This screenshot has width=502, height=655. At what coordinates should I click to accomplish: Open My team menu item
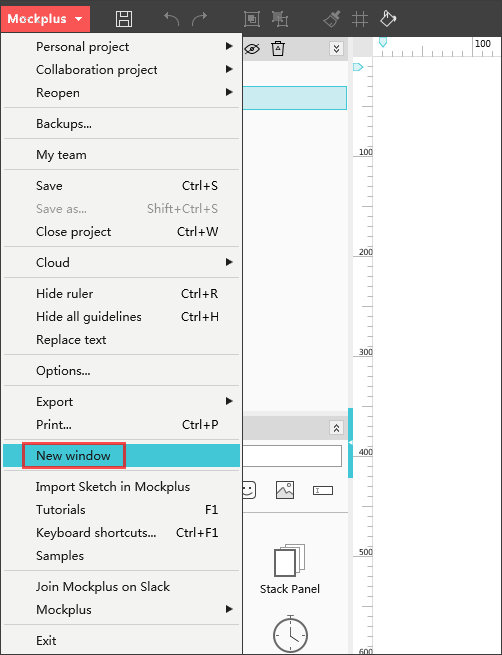121,155
